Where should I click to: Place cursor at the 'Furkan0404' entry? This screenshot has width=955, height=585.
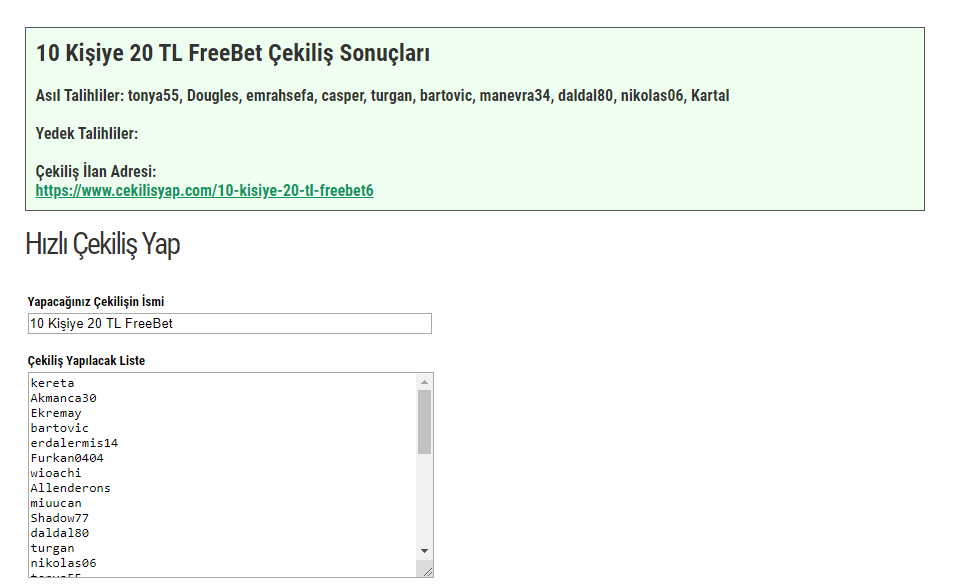pyautogui.click(x=67, y=458)
